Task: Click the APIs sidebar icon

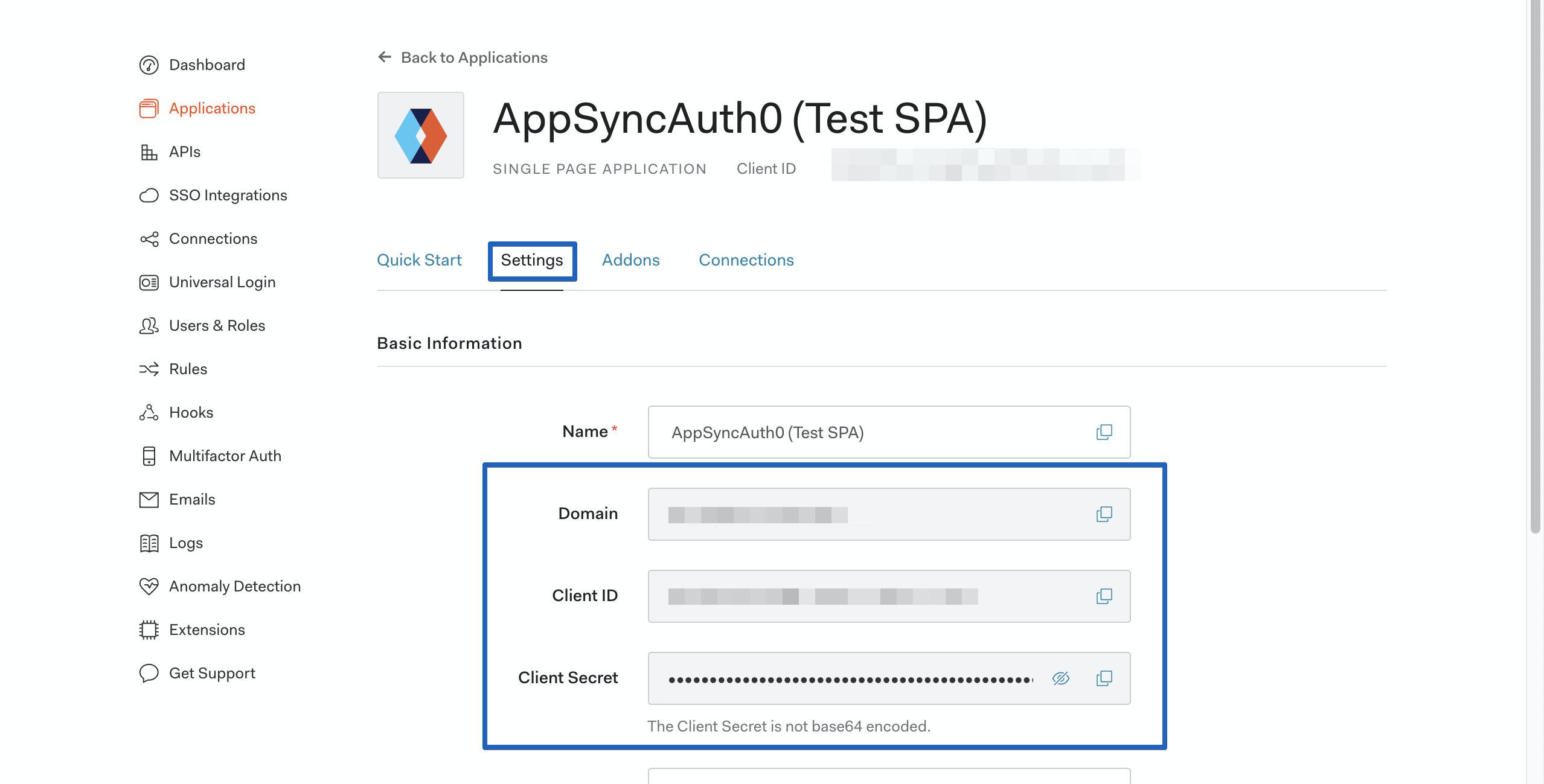Action: click(149, 151)
